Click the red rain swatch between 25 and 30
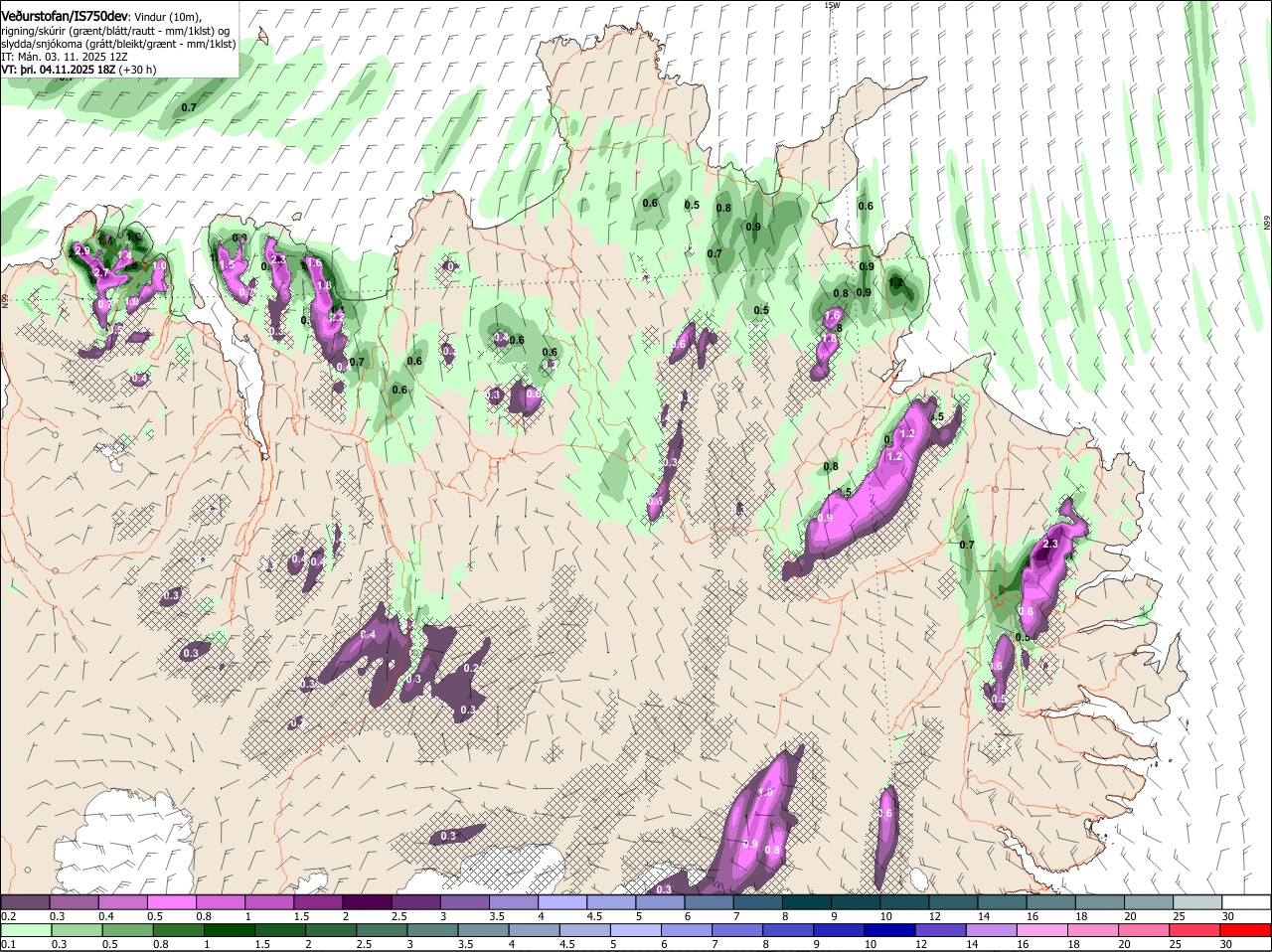Image resolution: width=1272 pixels, height=952 pixels. (x=1195, y=929)
